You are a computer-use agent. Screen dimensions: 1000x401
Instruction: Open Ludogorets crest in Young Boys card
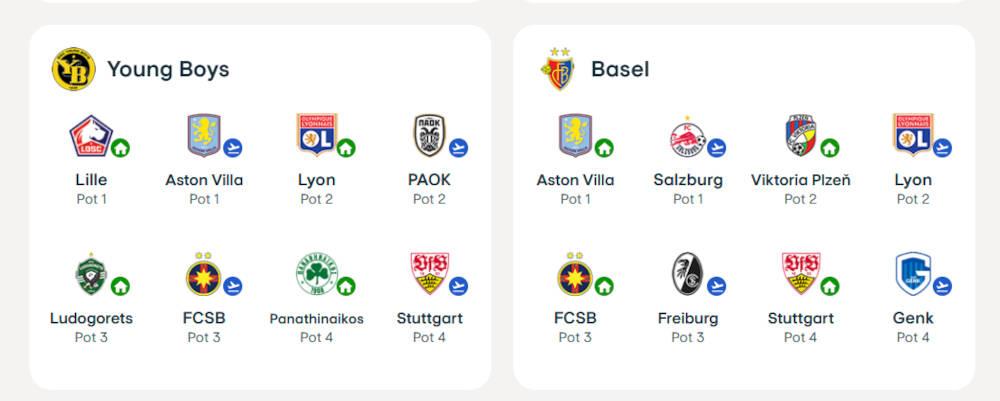(x=91, y=274)
